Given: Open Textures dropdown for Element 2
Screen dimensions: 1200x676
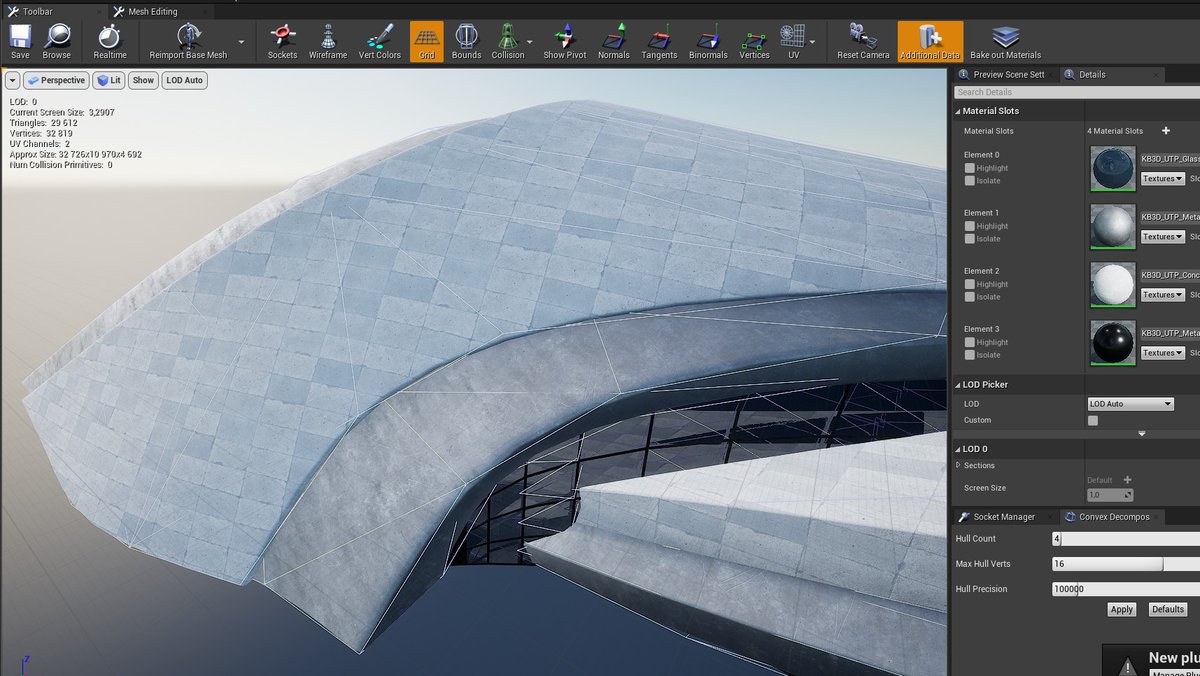Looking at the screenshot, I should point(1162,295).
